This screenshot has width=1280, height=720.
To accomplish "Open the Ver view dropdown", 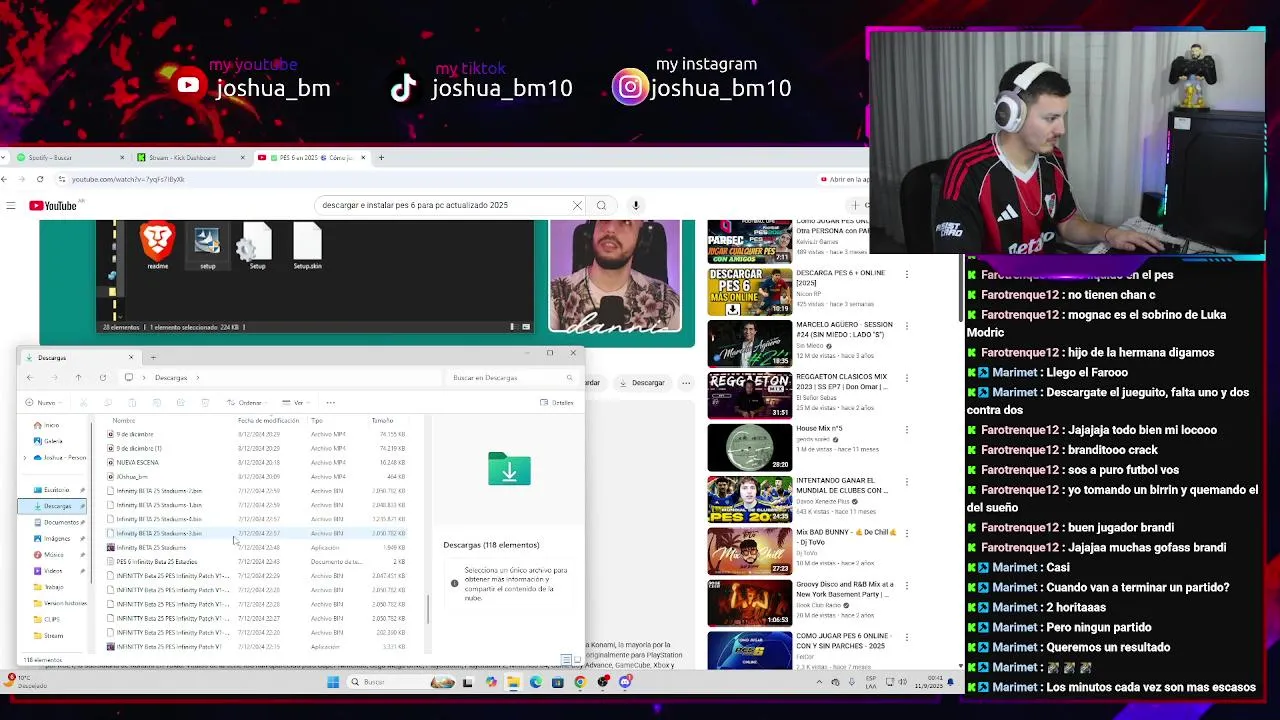I will coord(296,402).
